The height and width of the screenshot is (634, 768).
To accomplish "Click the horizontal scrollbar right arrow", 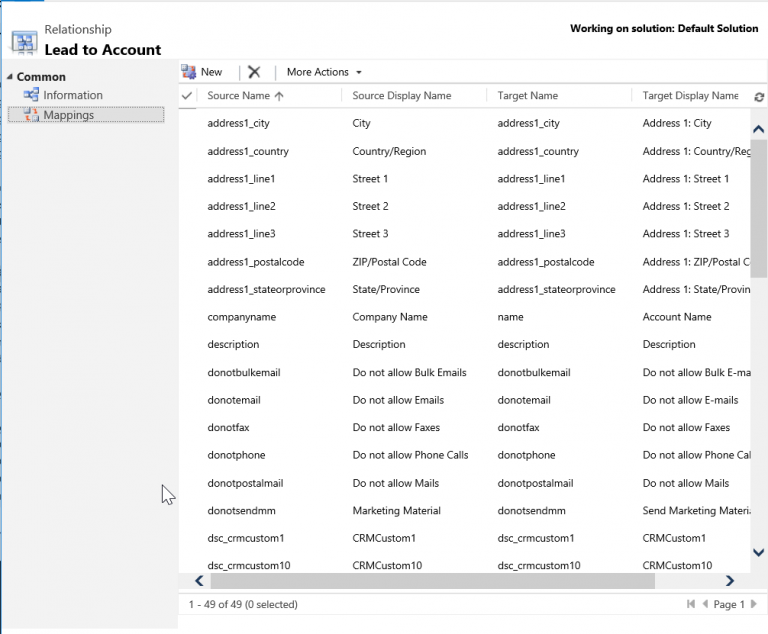I will pos(729,580).
